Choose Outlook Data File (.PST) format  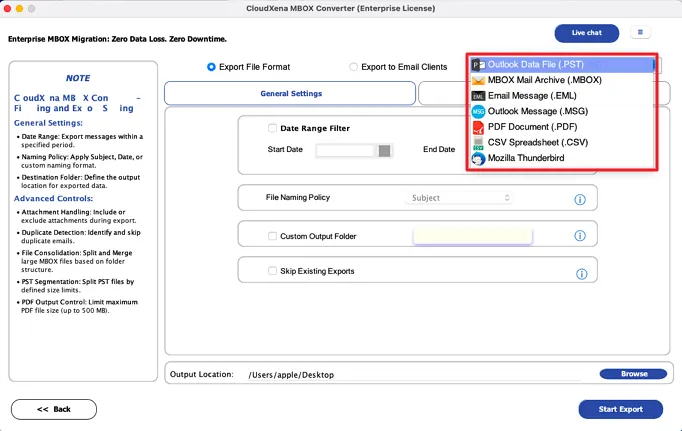[x=562, y=65]
